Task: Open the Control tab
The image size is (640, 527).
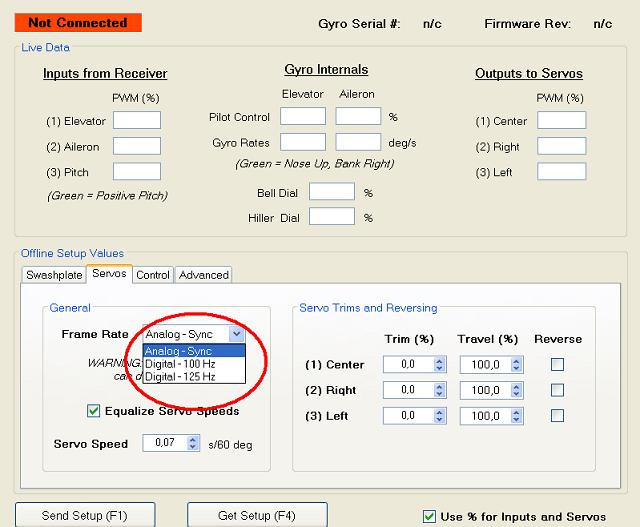Action: (x=153, y=275)
